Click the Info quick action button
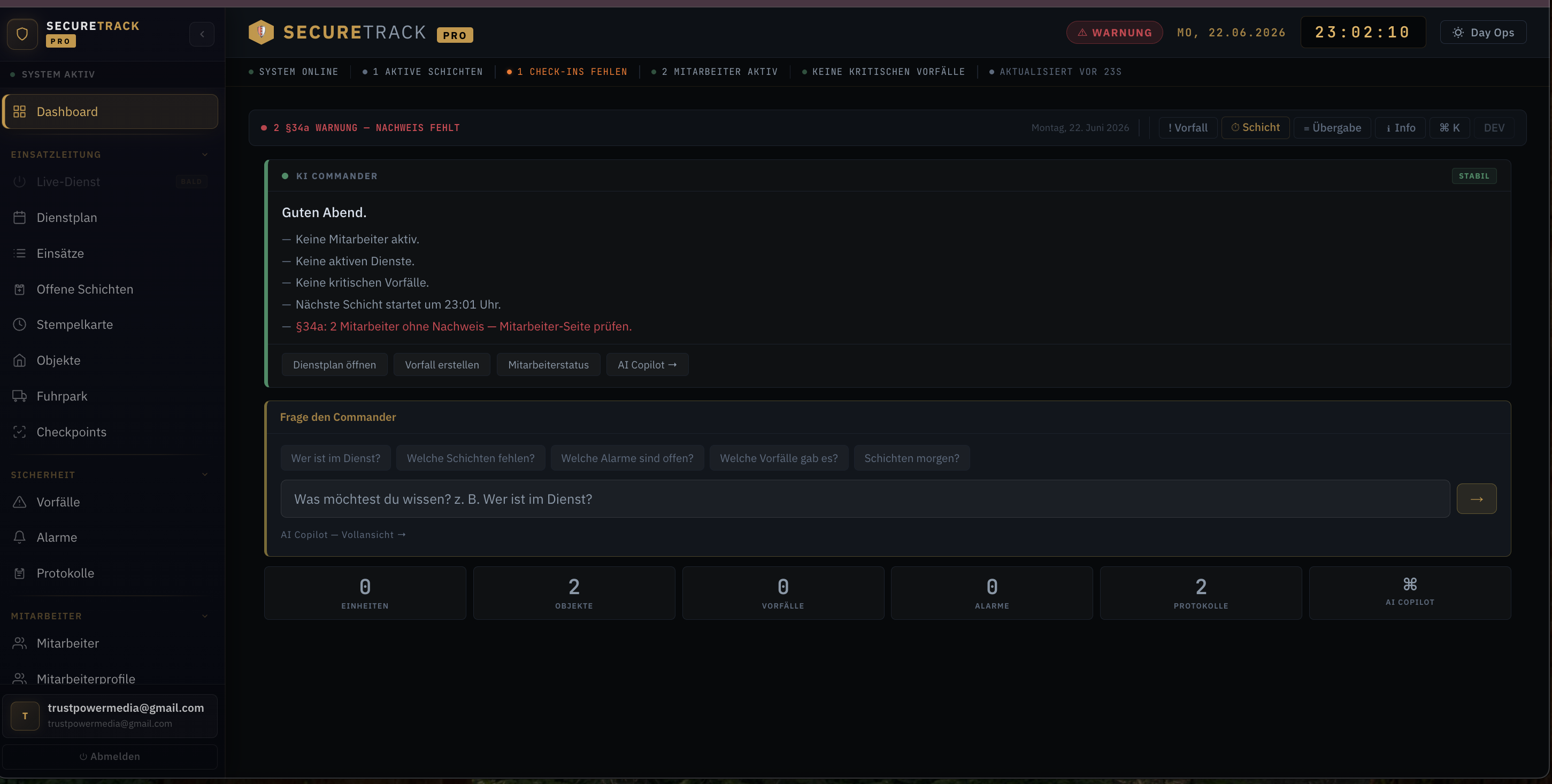 [x=1400, y=128]
